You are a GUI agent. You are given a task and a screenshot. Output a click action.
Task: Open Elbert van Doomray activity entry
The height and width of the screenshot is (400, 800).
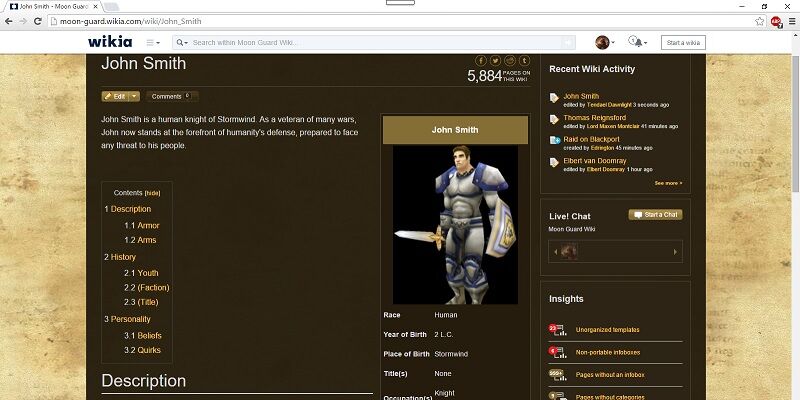click(594, 161)
